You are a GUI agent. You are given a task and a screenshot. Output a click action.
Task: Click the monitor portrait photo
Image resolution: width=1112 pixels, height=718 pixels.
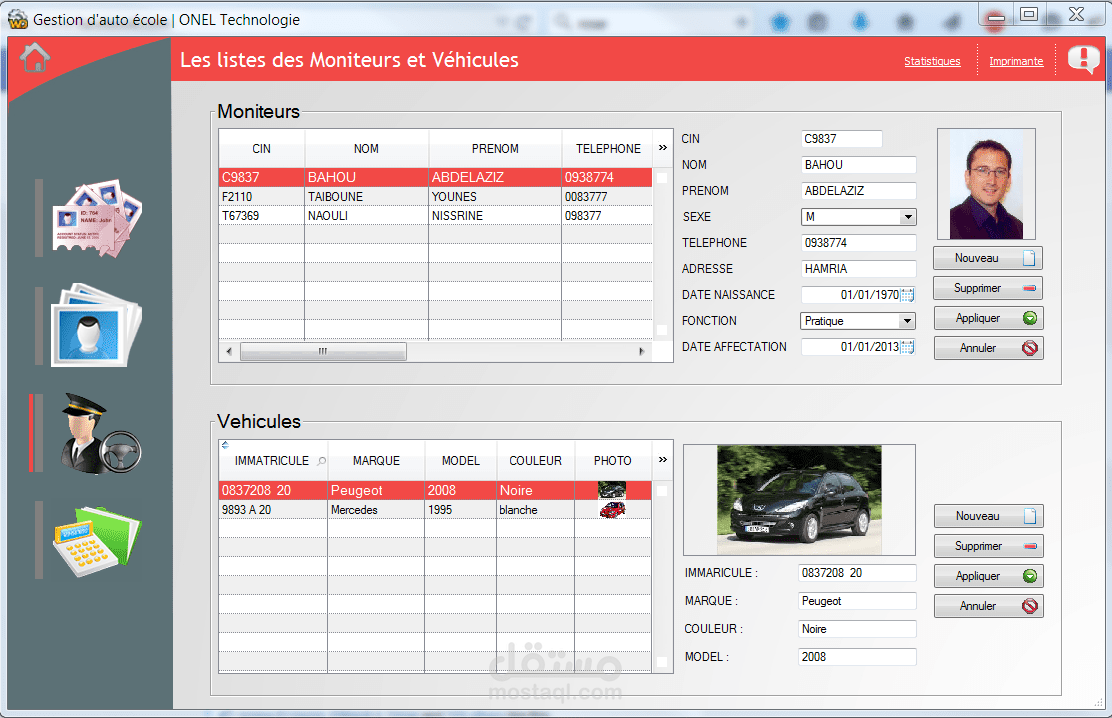click(x=986, y=184)
